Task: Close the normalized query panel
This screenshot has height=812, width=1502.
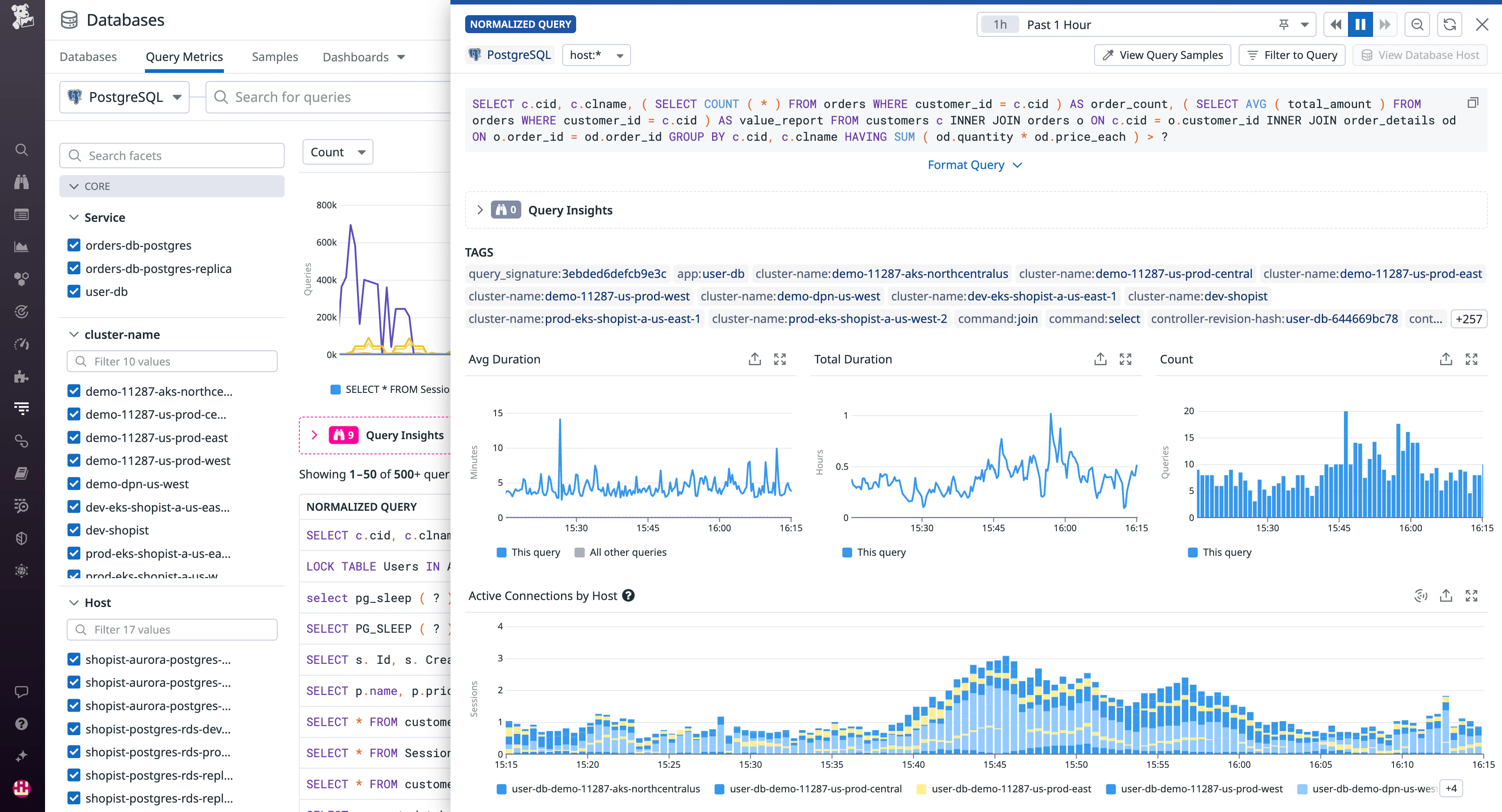Action: pyautogui.click(x=1482, y=25)
